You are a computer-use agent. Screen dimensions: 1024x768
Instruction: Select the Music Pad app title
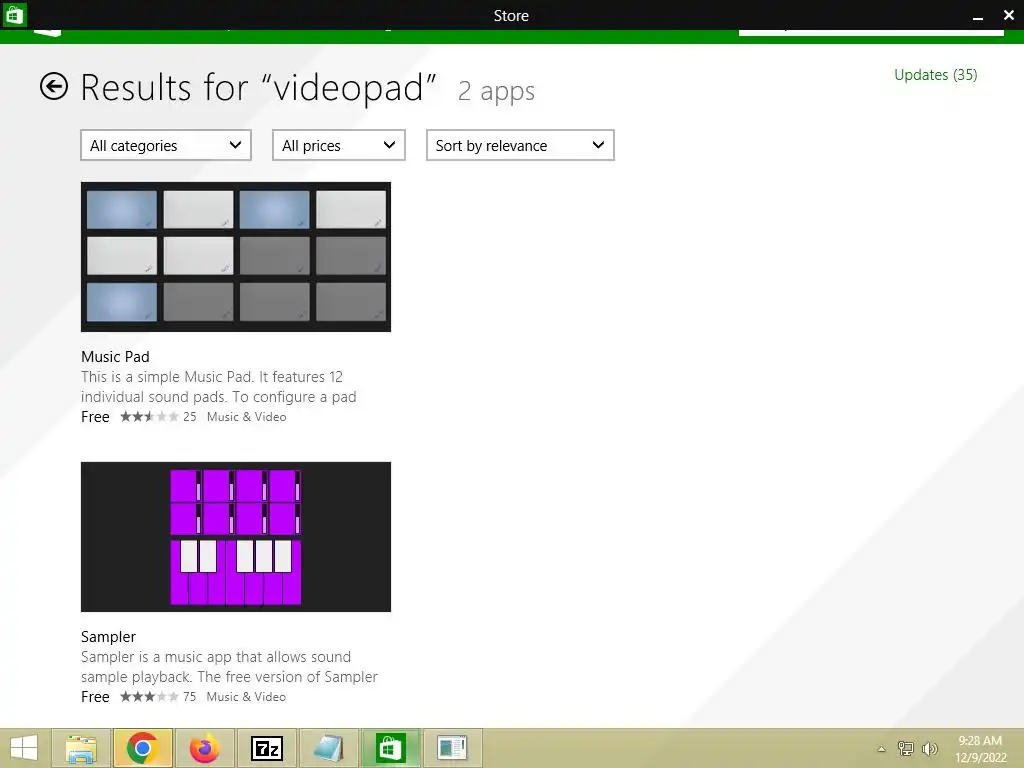115,357
